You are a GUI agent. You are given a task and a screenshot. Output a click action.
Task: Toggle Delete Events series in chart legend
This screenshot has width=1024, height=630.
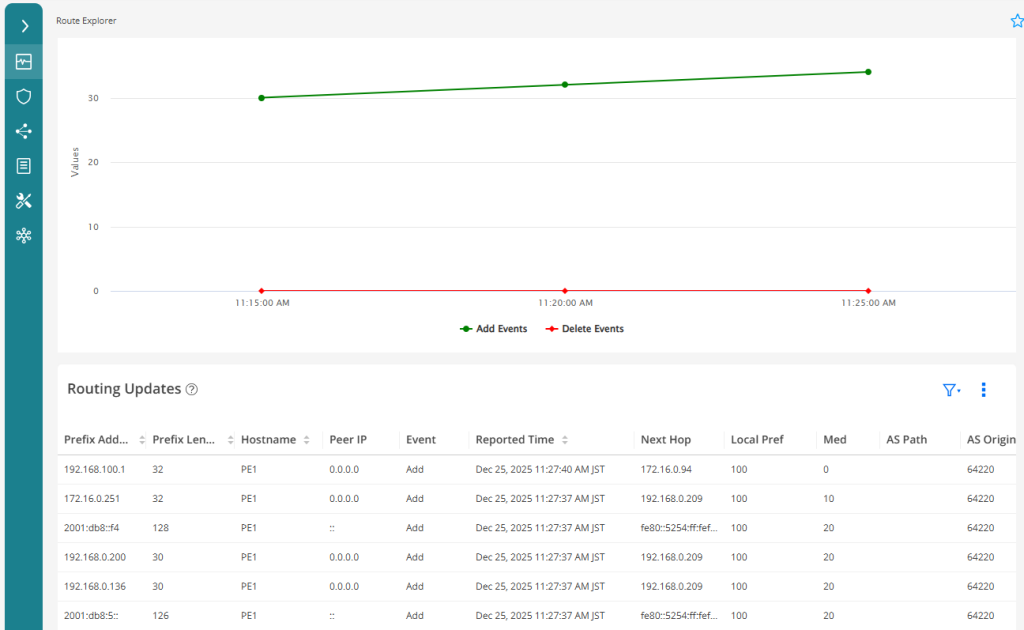585,329
